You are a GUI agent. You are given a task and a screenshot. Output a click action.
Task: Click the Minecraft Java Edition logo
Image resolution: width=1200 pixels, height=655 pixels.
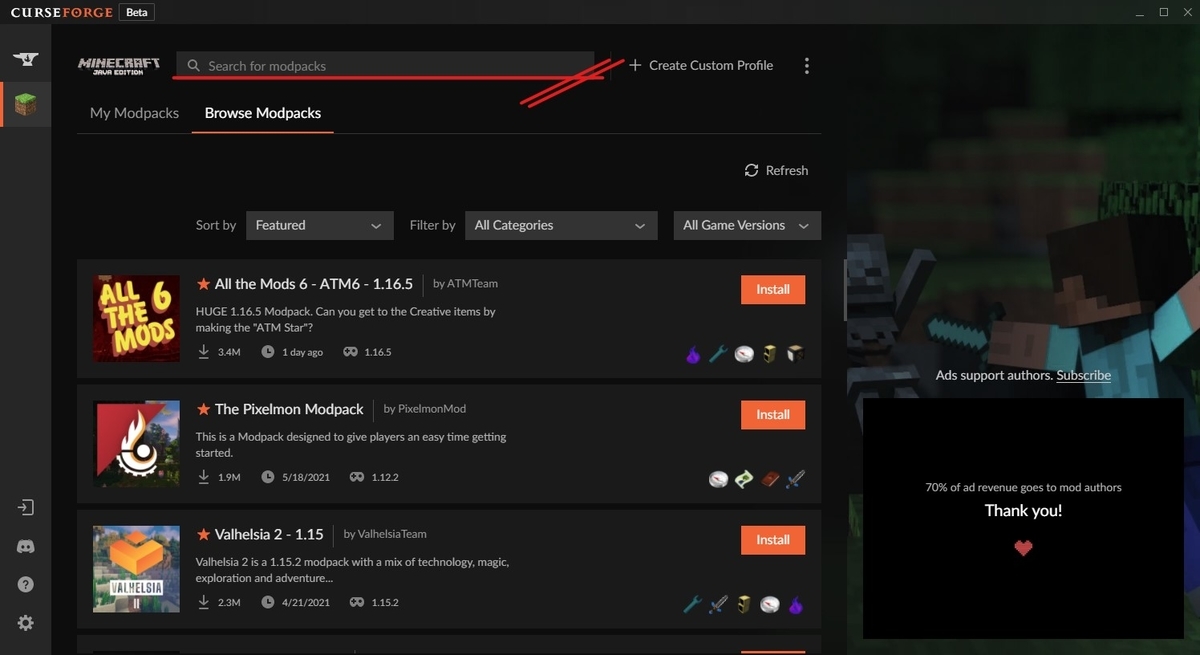(x=119, y=65)
